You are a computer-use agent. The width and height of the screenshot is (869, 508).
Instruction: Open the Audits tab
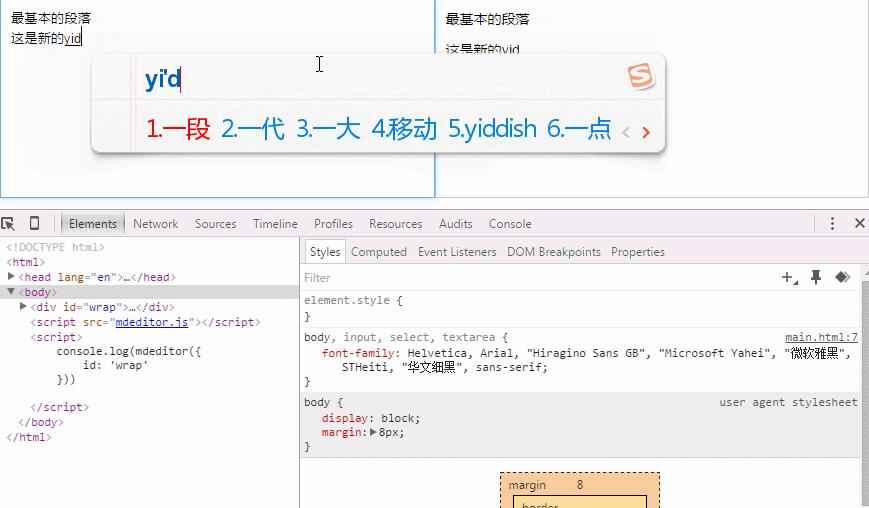pos(456,224)
